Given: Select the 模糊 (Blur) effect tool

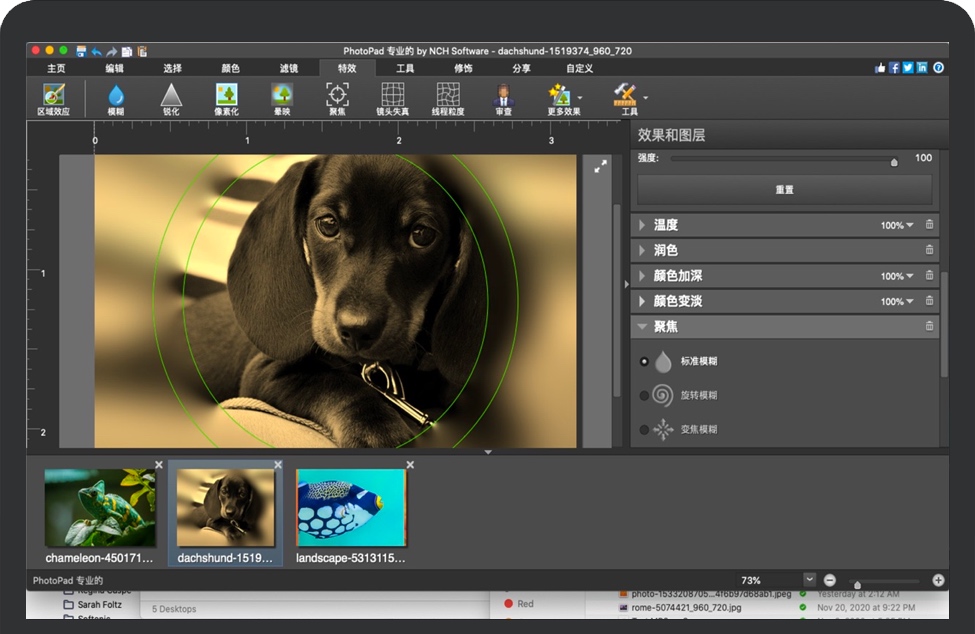Looking at the screenshot, I should click(x=116, y=97).
